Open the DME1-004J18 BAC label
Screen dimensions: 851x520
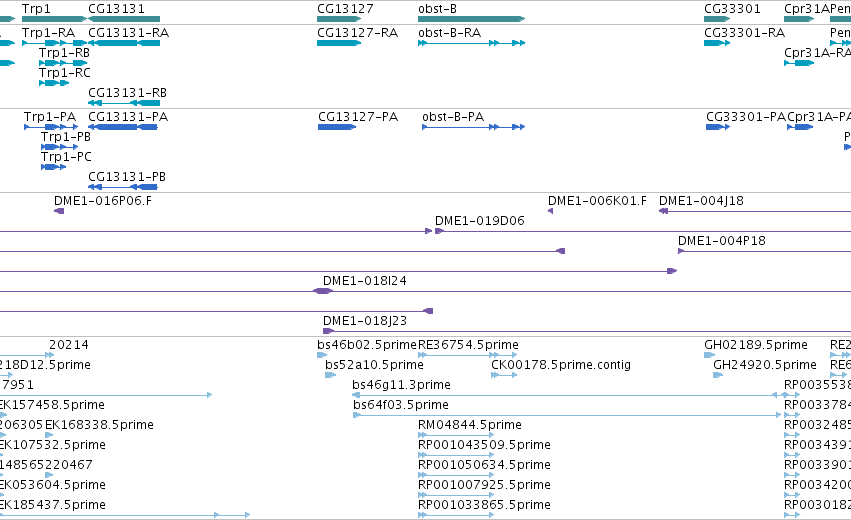click(x=701, y=201)
